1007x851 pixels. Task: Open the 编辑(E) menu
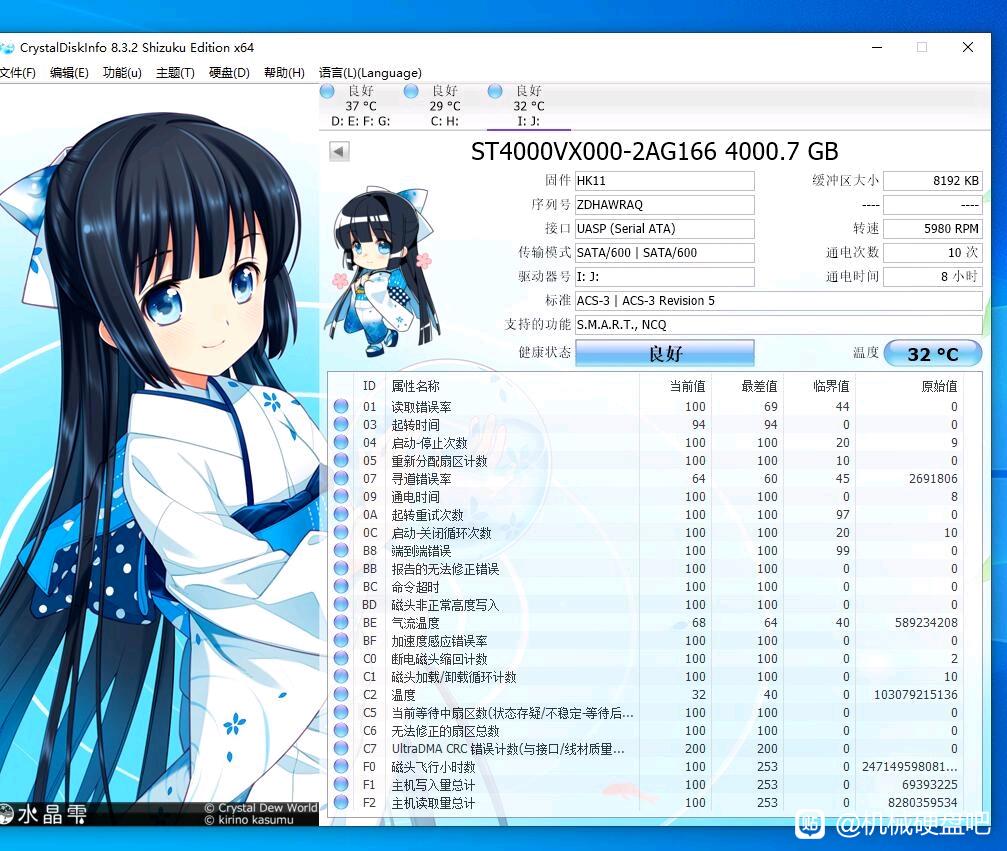(69, 73)
